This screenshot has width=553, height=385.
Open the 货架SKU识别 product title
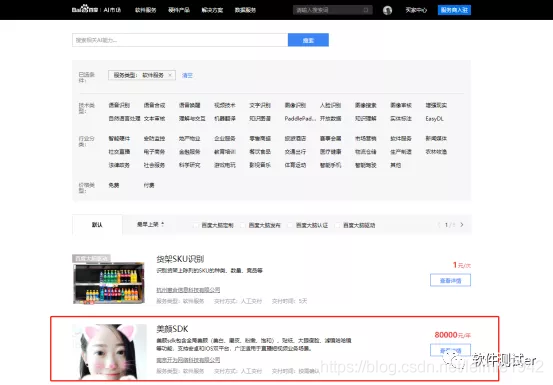click(x=180, y=259)
